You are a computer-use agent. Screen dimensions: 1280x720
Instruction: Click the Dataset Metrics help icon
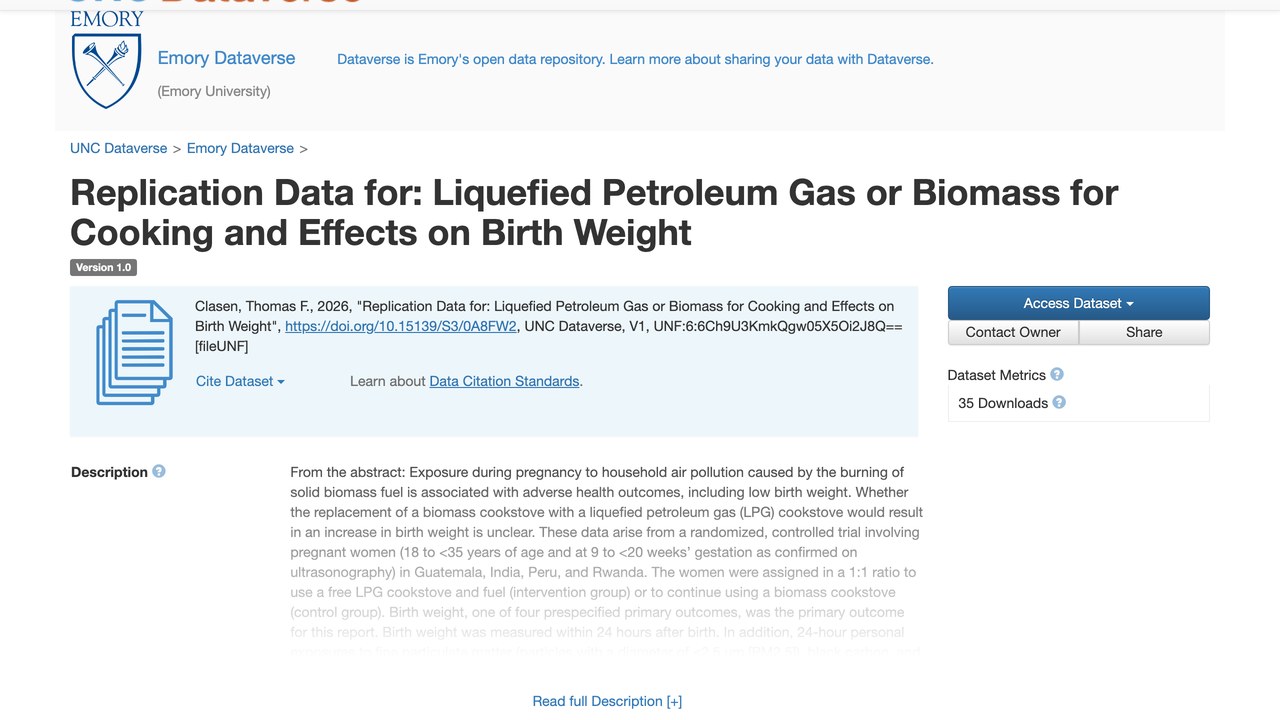tap(1057, 375)
